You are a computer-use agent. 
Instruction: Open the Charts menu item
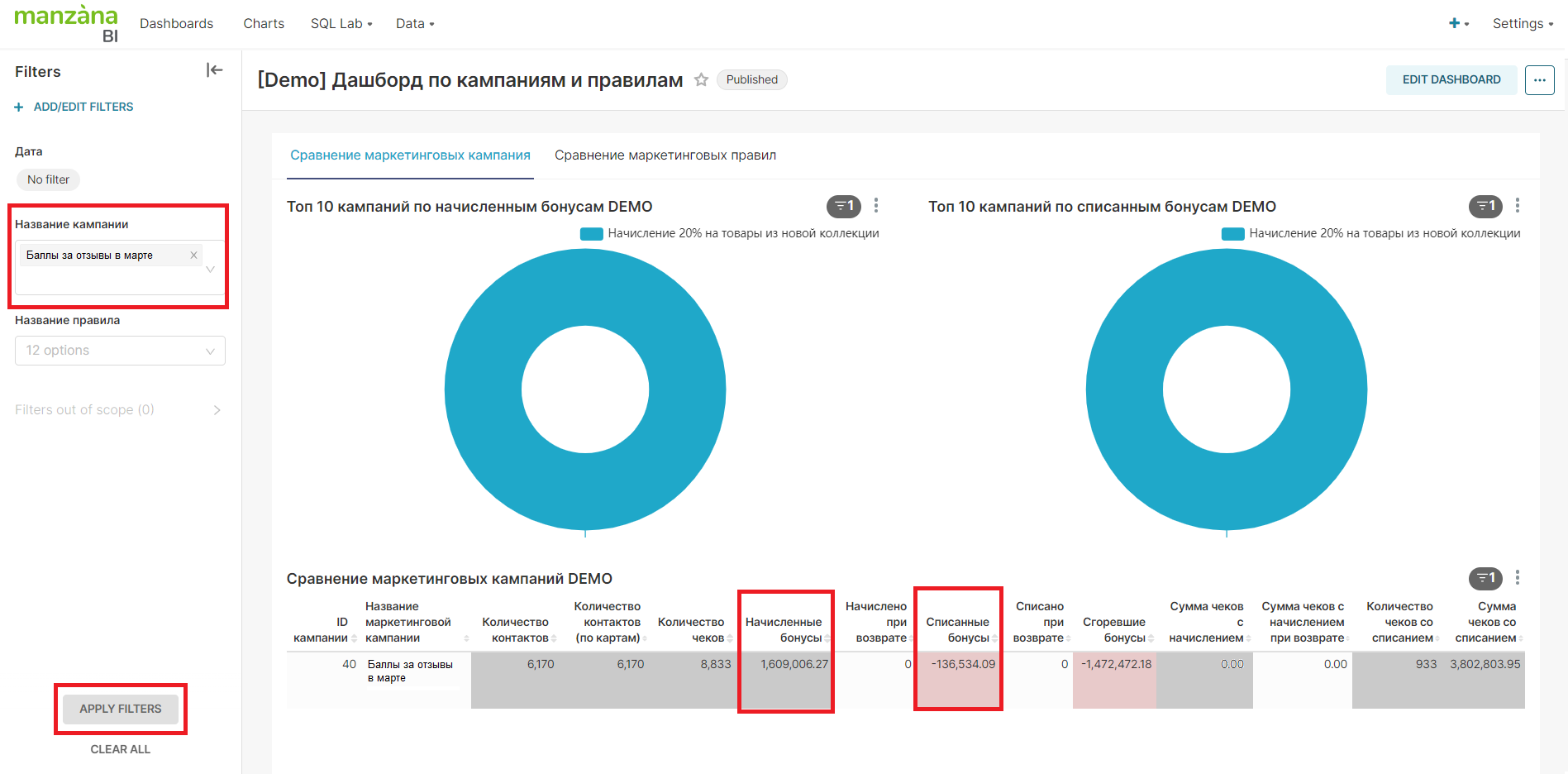coord(264,24)
